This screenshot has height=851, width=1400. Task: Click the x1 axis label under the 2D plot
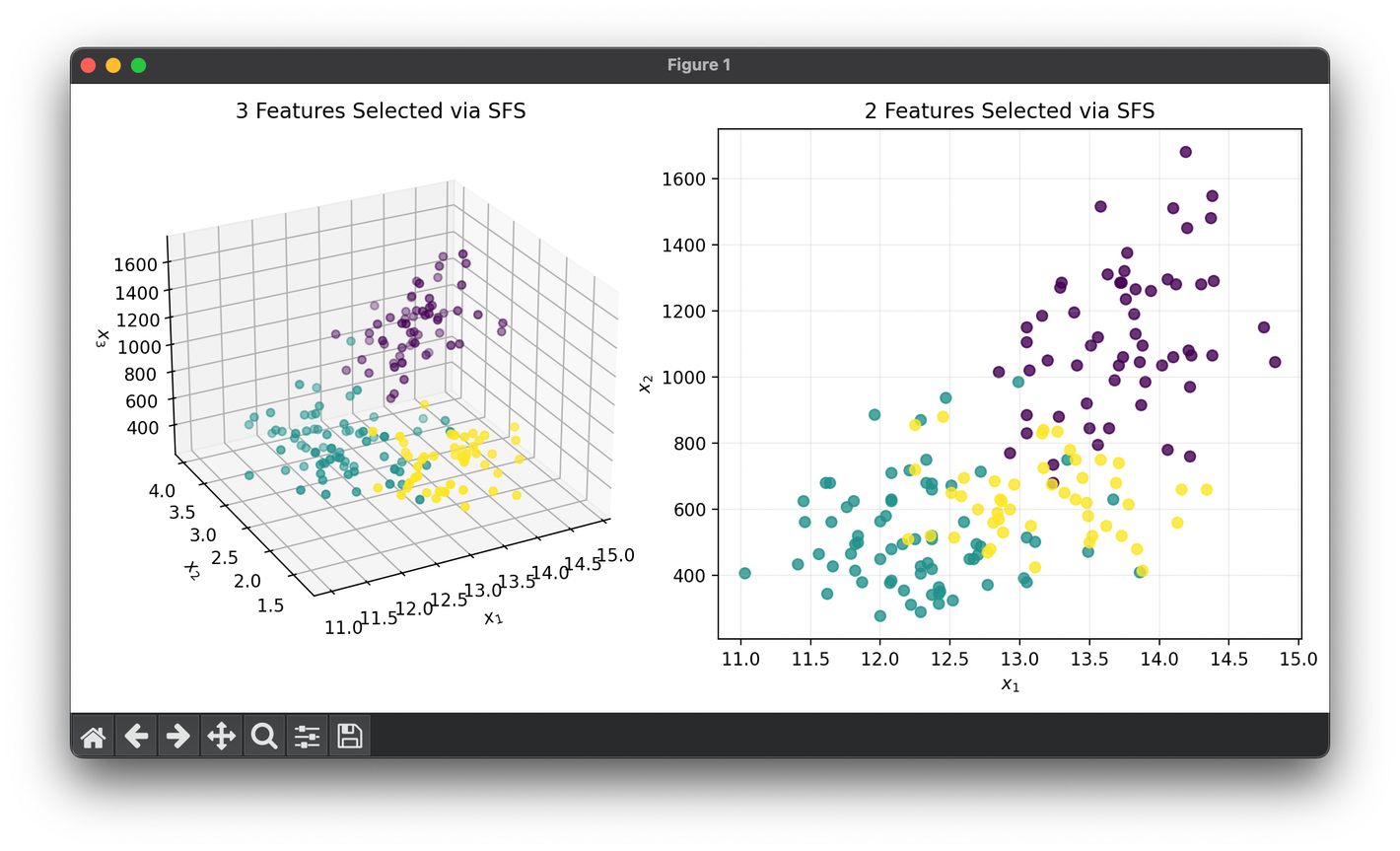tap(1011, 684)
